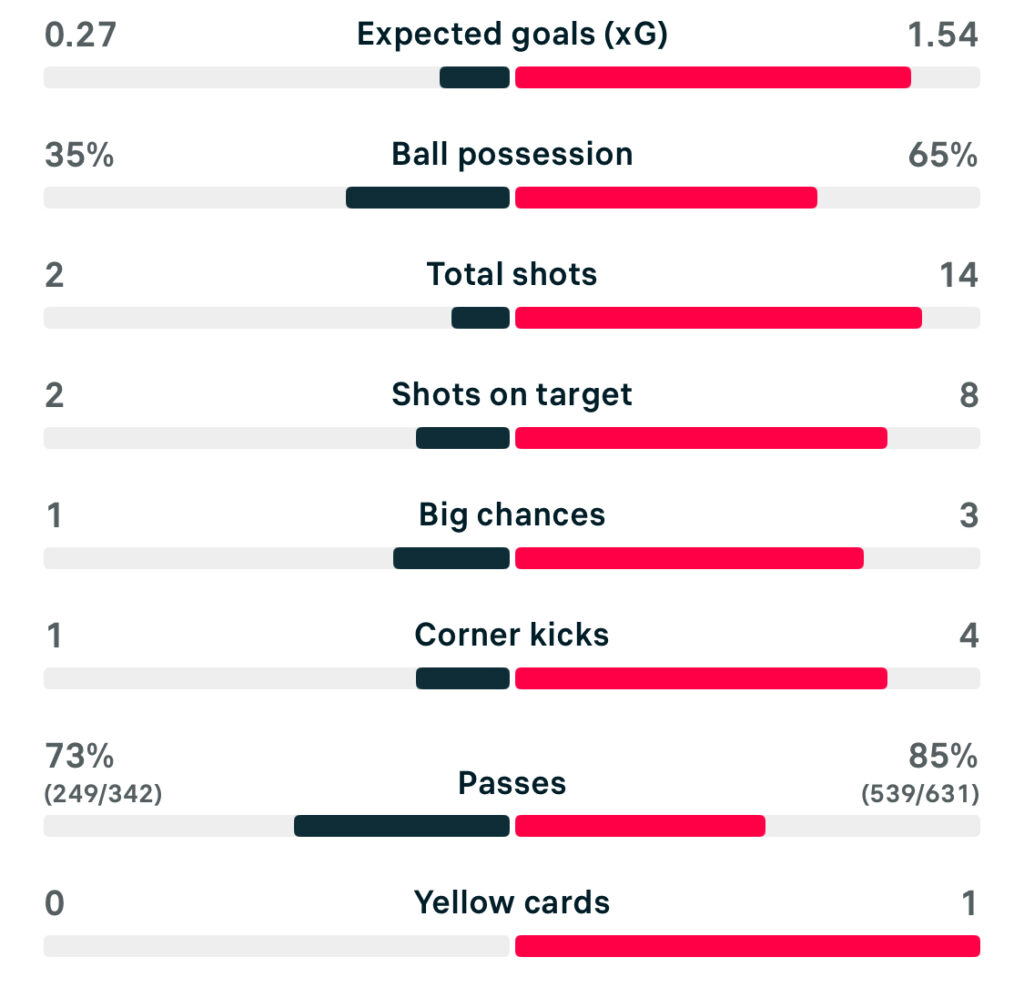Screen dimensions: 1024x998
Task: Click the 73% pass accuracy value
Action: tap(79, 755)
